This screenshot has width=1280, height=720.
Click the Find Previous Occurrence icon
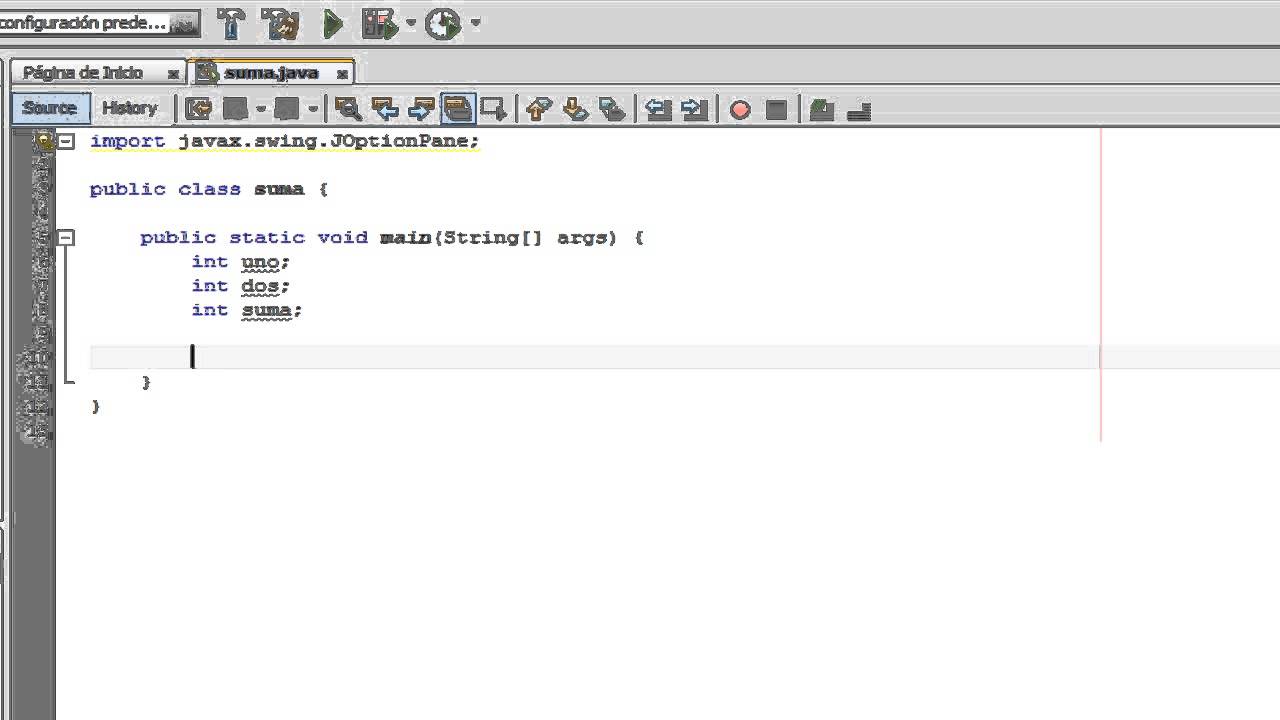[385, 109]
